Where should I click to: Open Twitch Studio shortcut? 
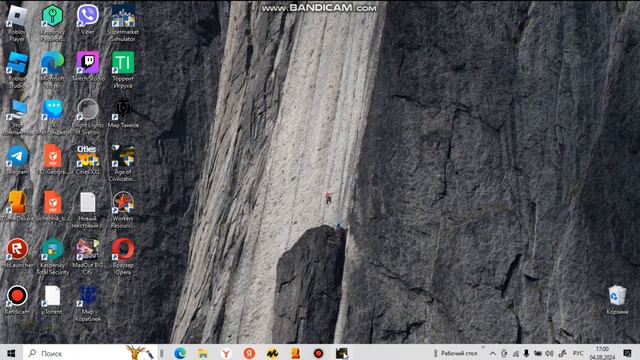pyautogui.click(x=87, y=67)
